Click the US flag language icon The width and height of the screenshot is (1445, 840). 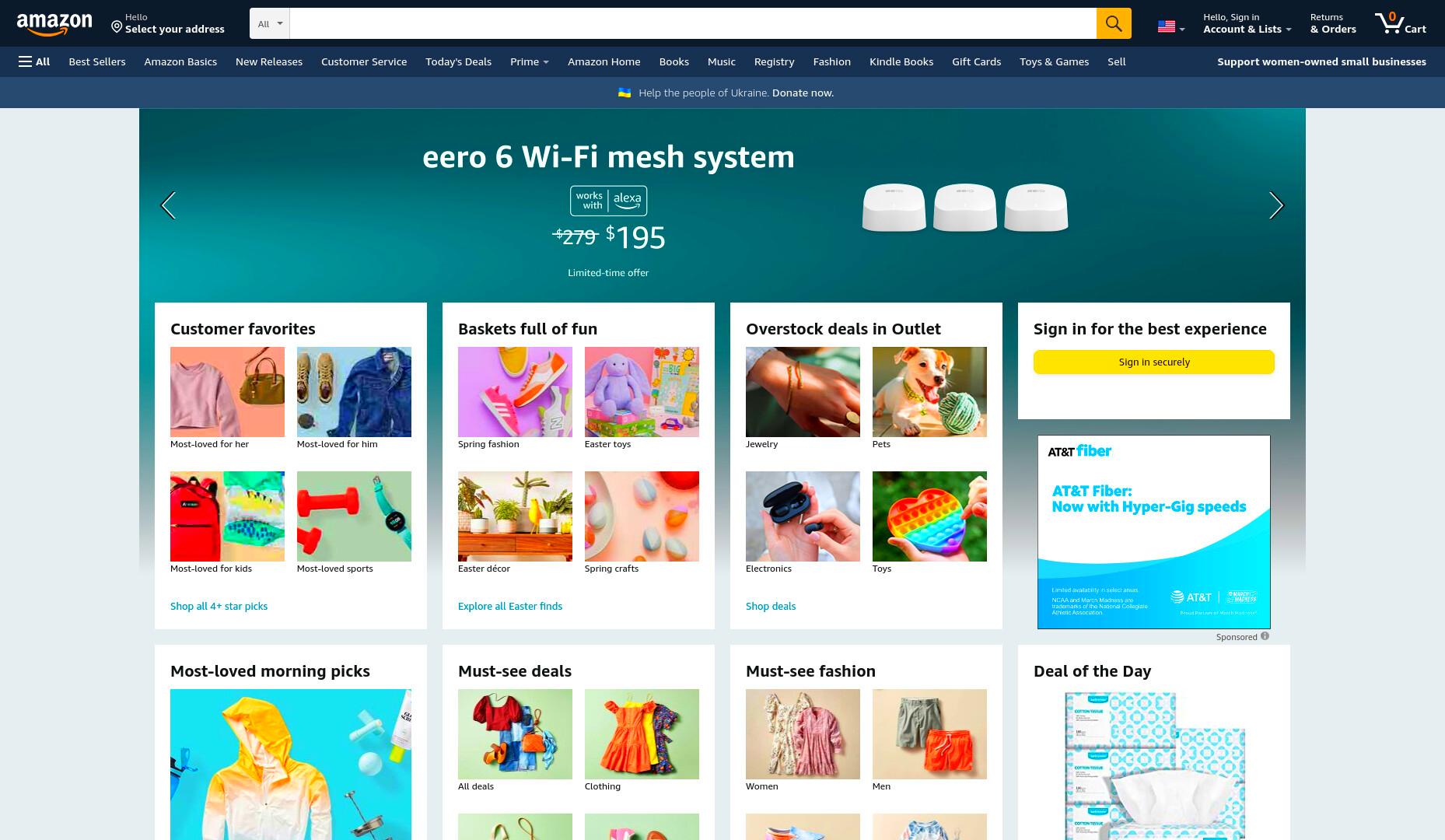(x=1167, y=26)
